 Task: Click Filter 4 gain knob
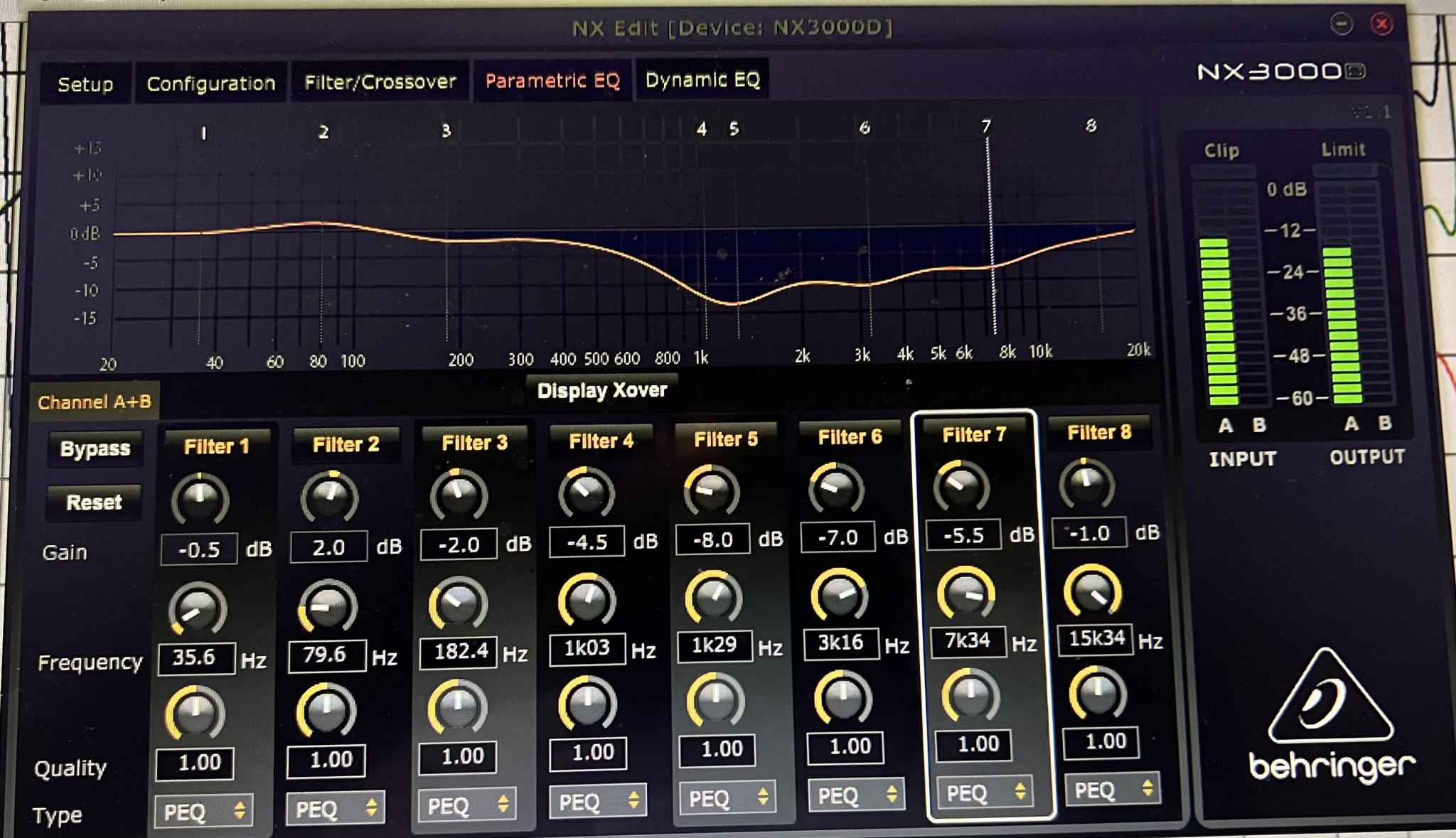click(x=586, y=492)
